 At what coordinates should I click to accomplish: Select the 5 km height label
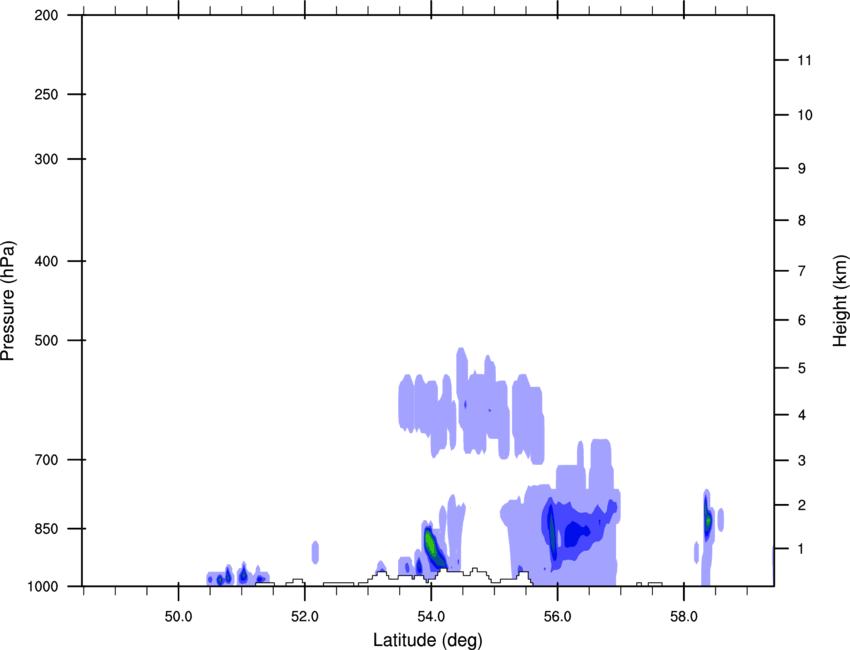[800, 369]
